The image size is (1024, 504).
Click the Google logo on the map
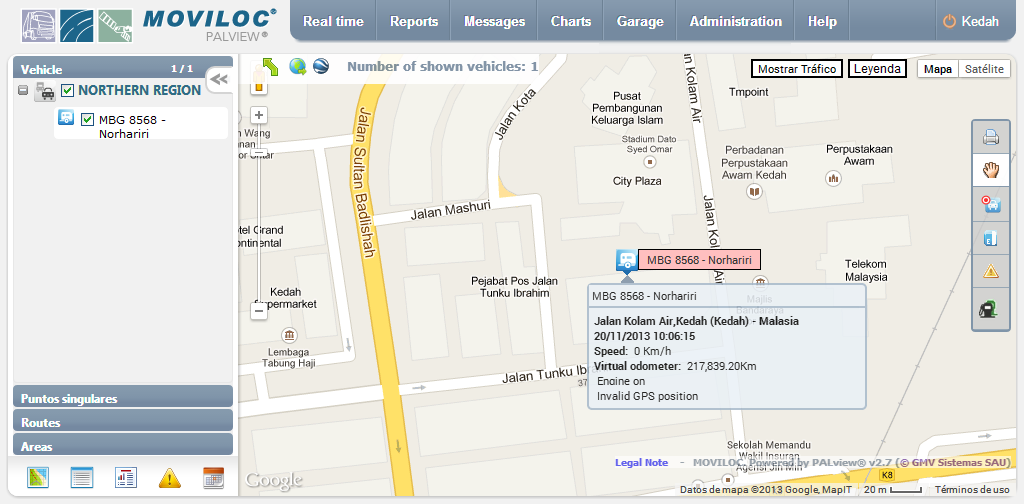[x=274, y=481]
